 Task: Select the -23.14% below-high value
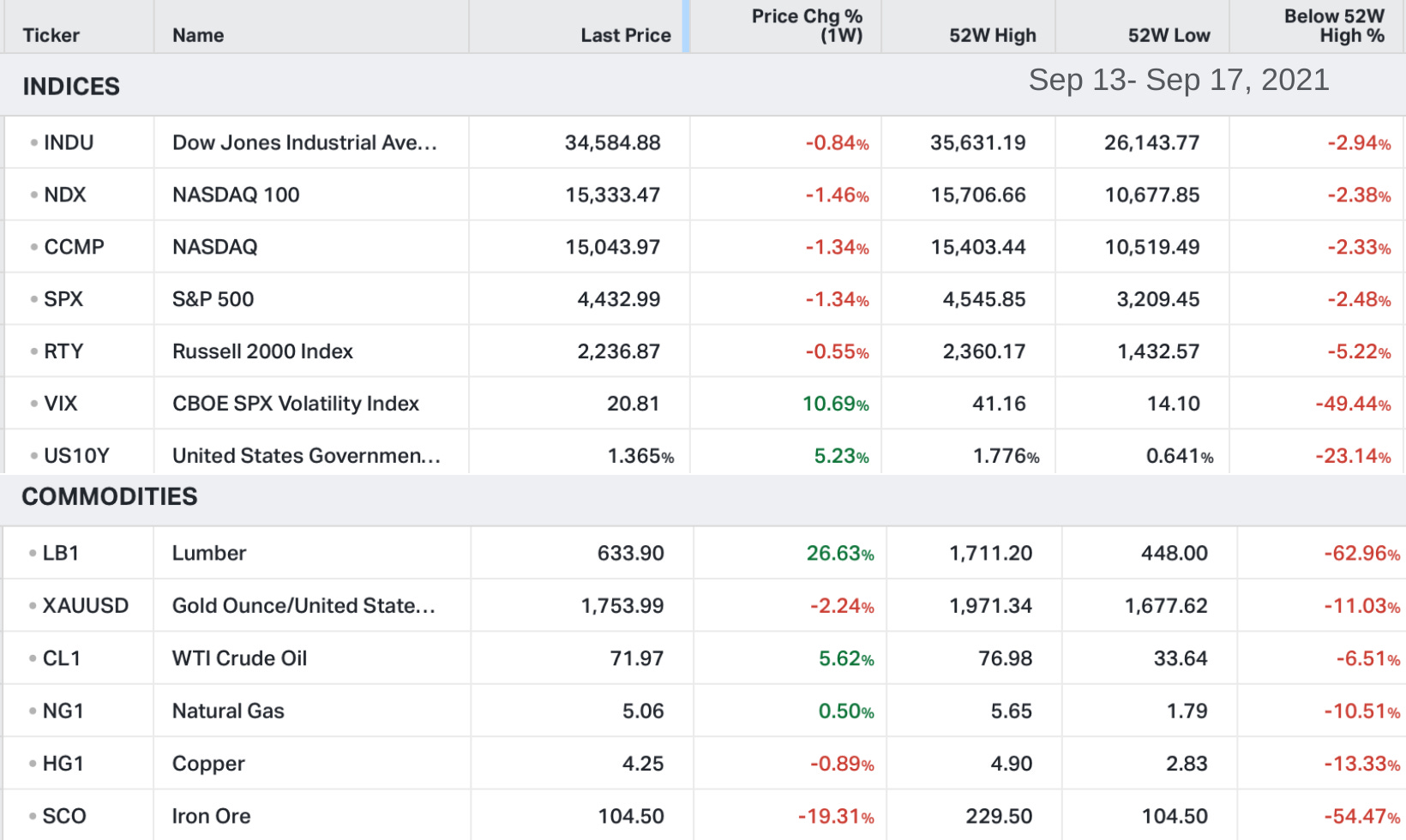[x=1353, y=456]
